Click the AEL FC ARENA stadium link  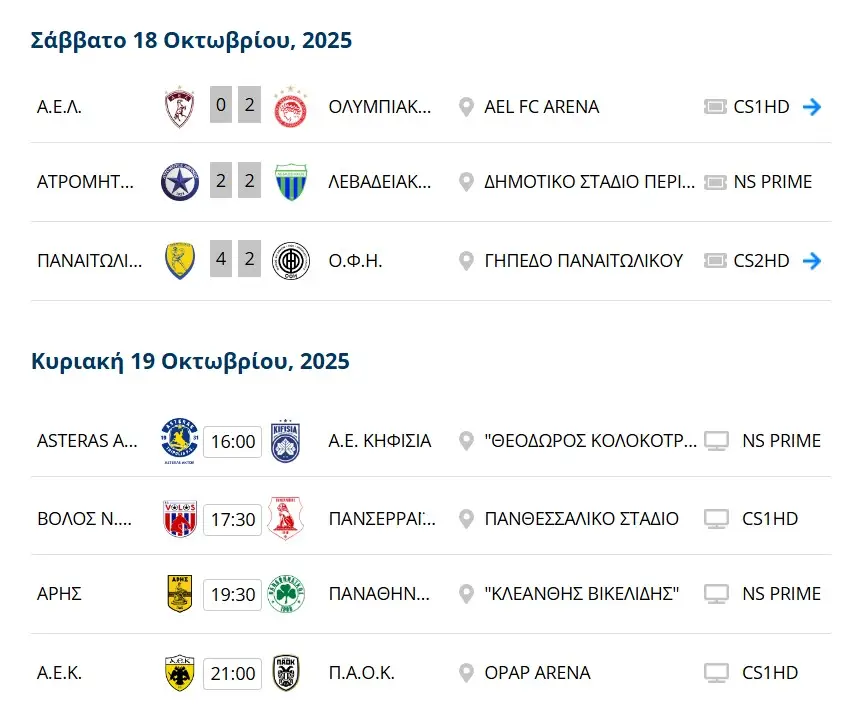[541, 106]
